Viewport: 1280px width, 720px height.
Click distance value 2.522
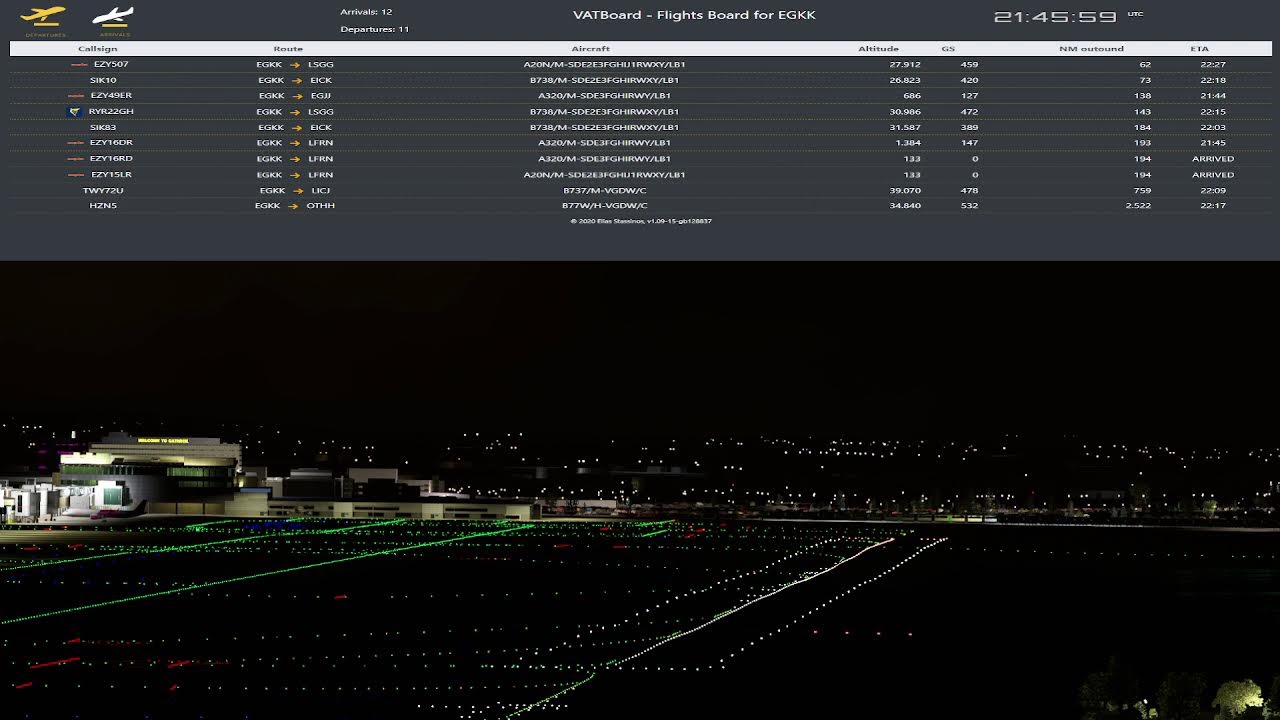coord(1138,206)
